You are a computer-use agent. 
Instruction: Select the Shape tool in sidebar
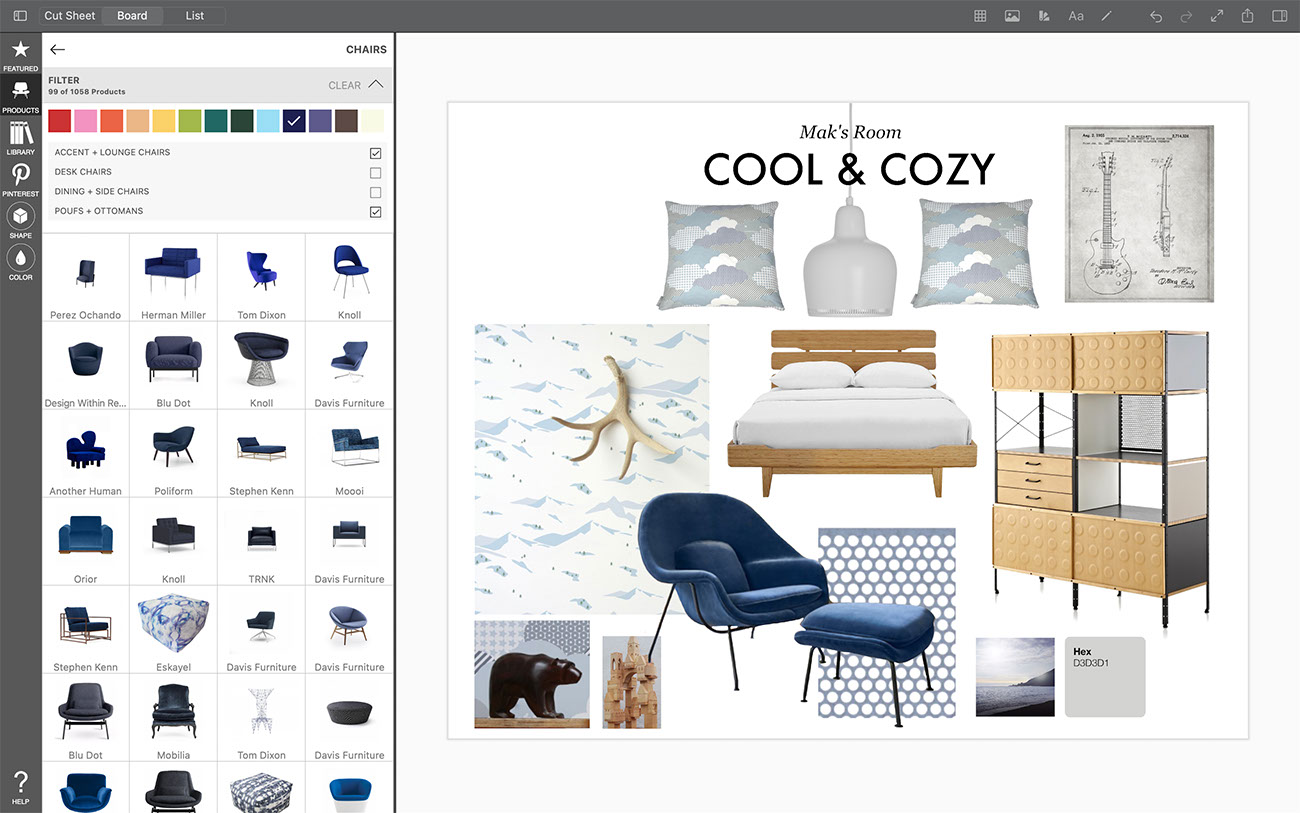(20, 221)
